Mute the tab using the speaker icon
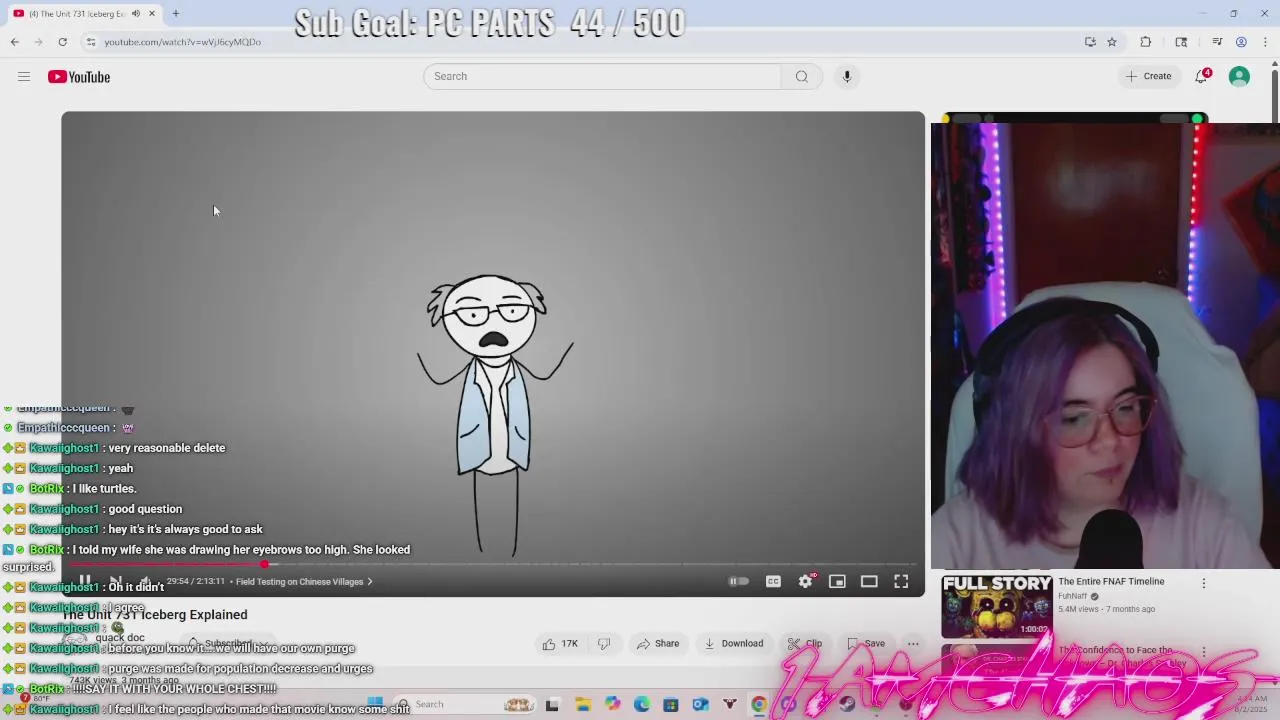Image resolution: width=1280 pixels, height=720 pixels. coord(136,13)
